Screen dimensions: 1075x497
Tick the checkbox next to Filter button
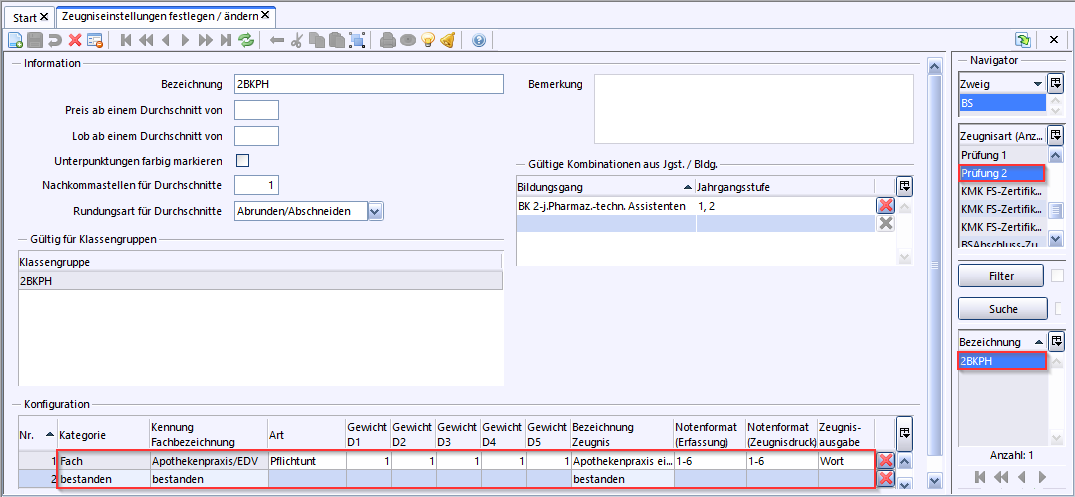pos(1058,275)
